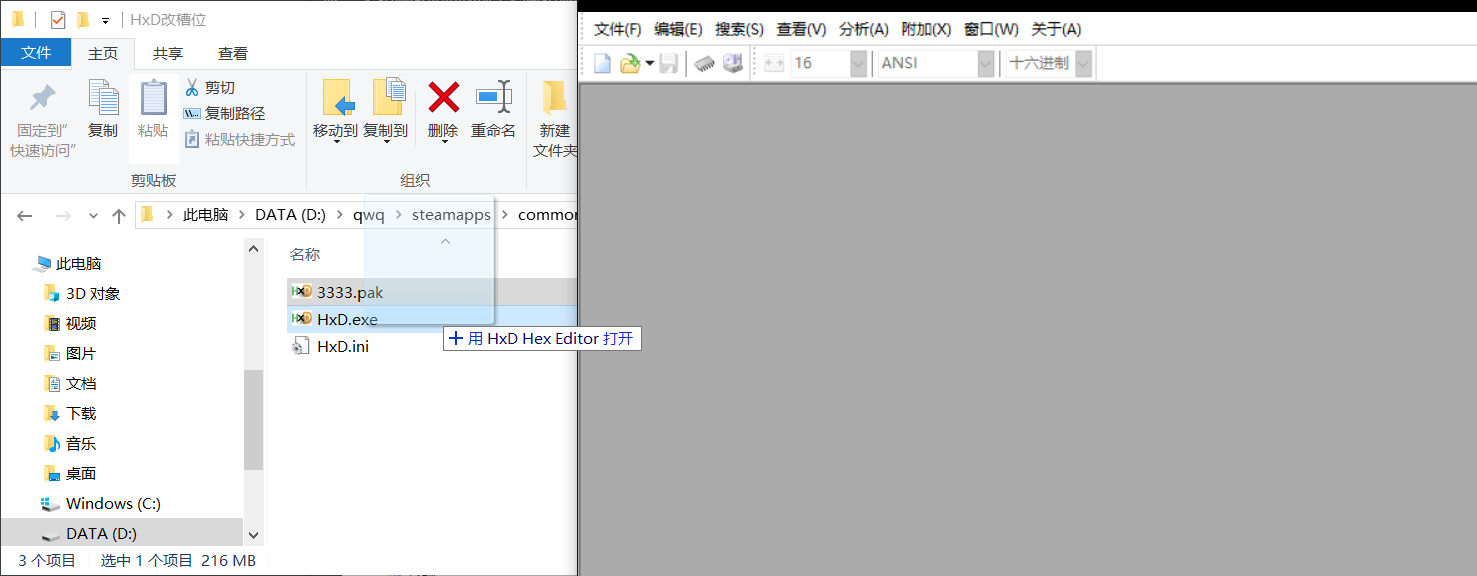Click the HxD open file folder icon

629,63
